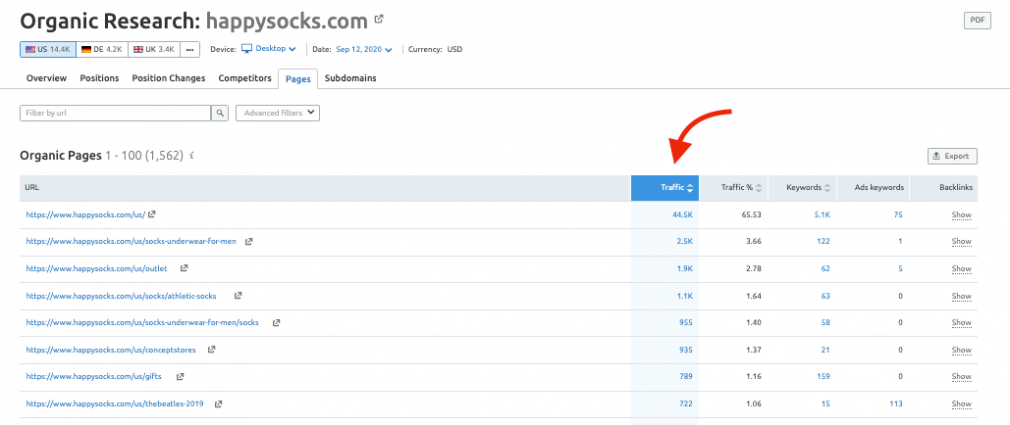Select the UK 3.4K database button
Image resolution: width=1010 pixels, height=425 pixels.
[154, 50]
